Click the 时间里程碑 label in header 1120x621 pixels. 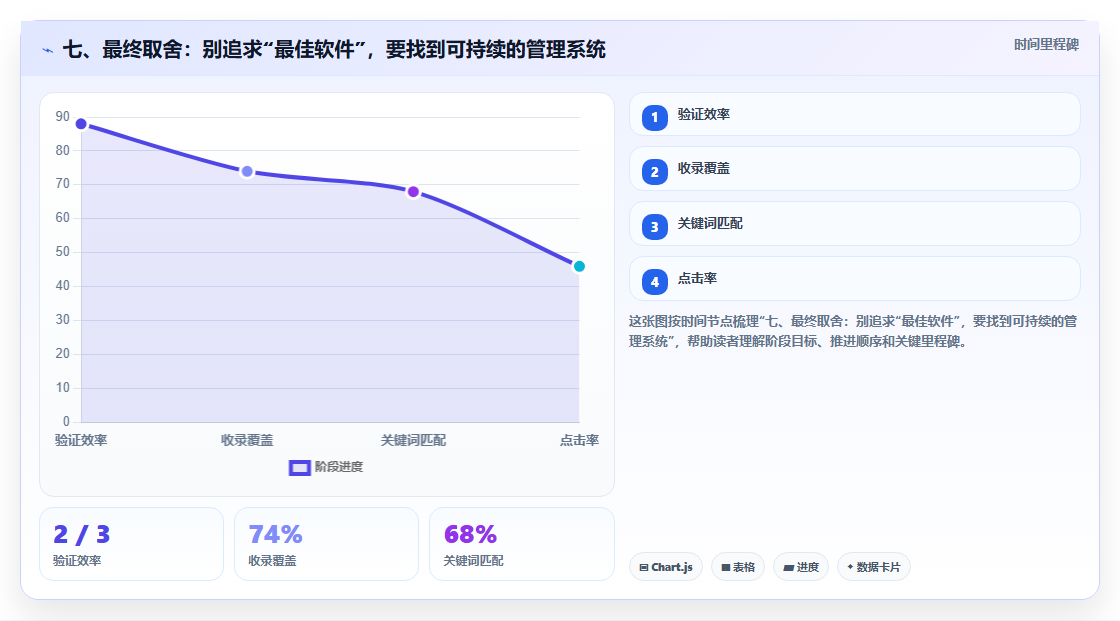tap(1046, 44)
